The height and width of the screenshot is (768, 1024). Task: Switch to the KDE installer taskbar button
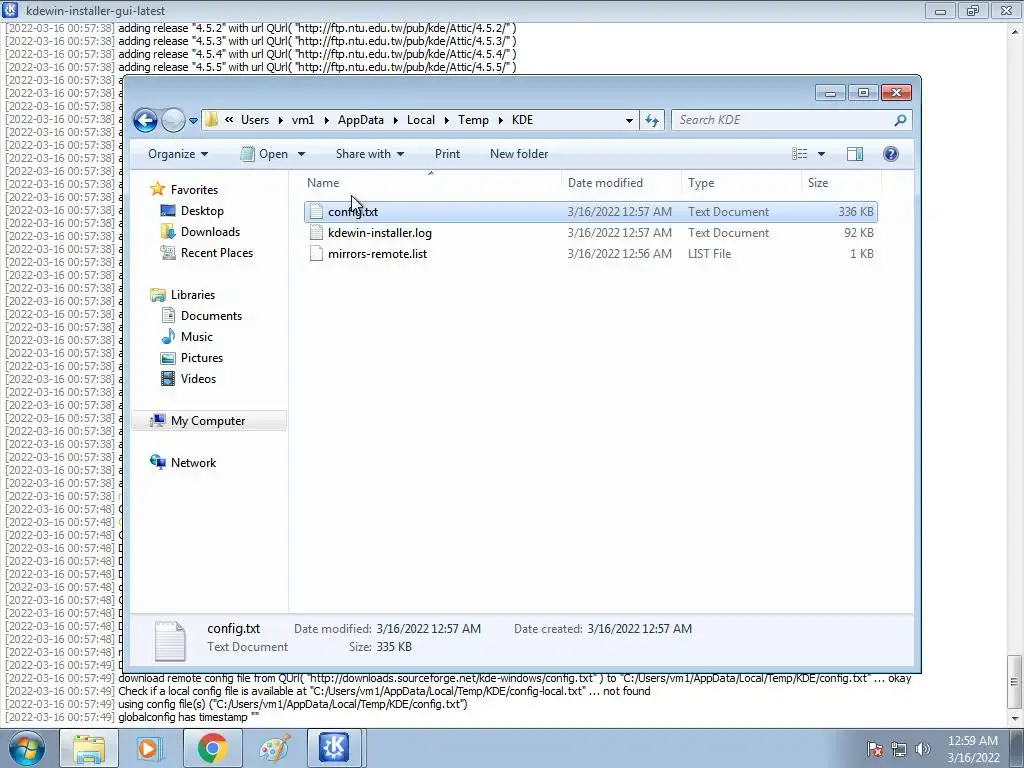pos(336,748)
